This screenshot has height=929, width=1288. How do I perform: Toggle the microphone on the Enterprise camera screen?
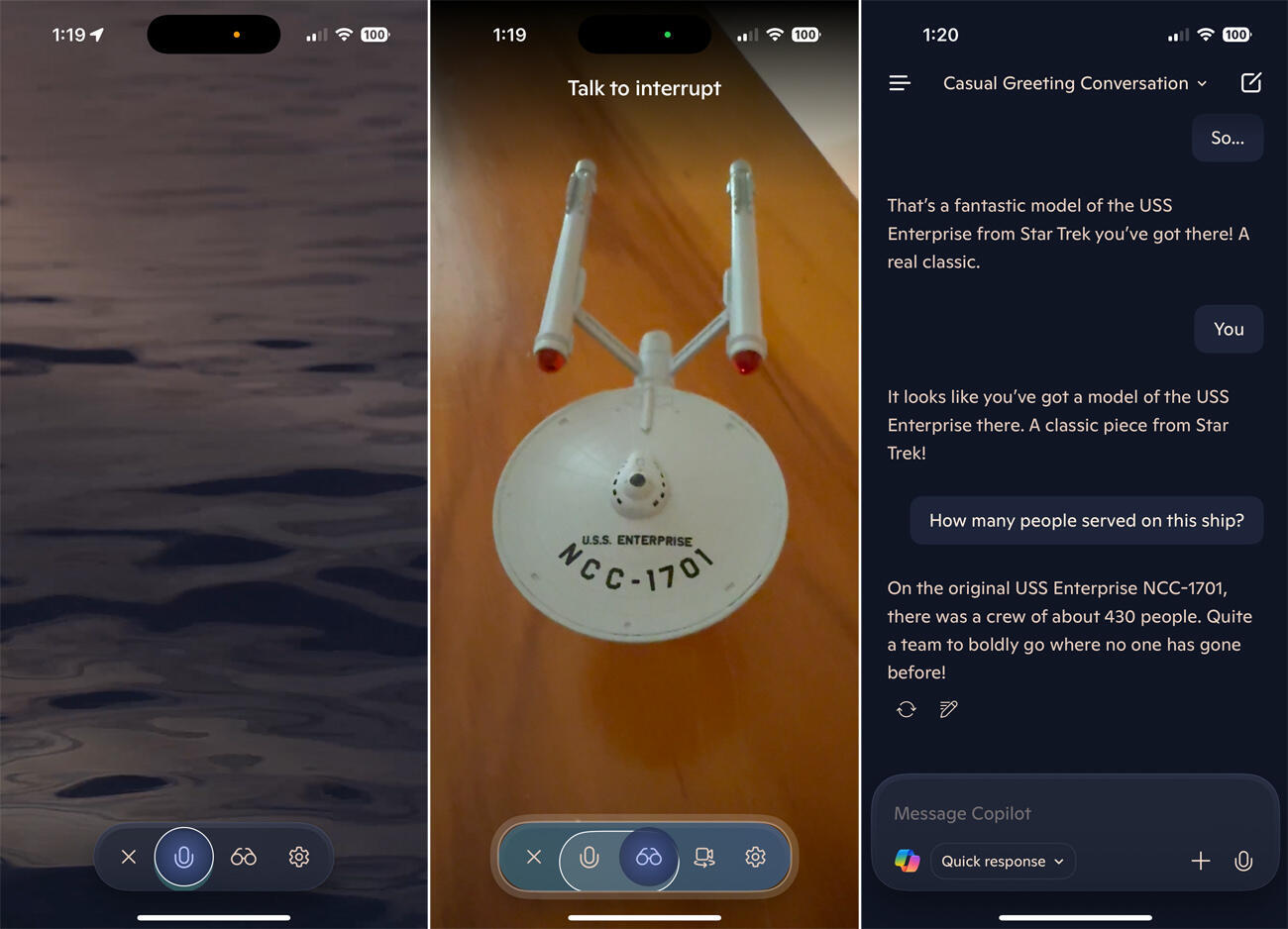click(x=590, y=857)
